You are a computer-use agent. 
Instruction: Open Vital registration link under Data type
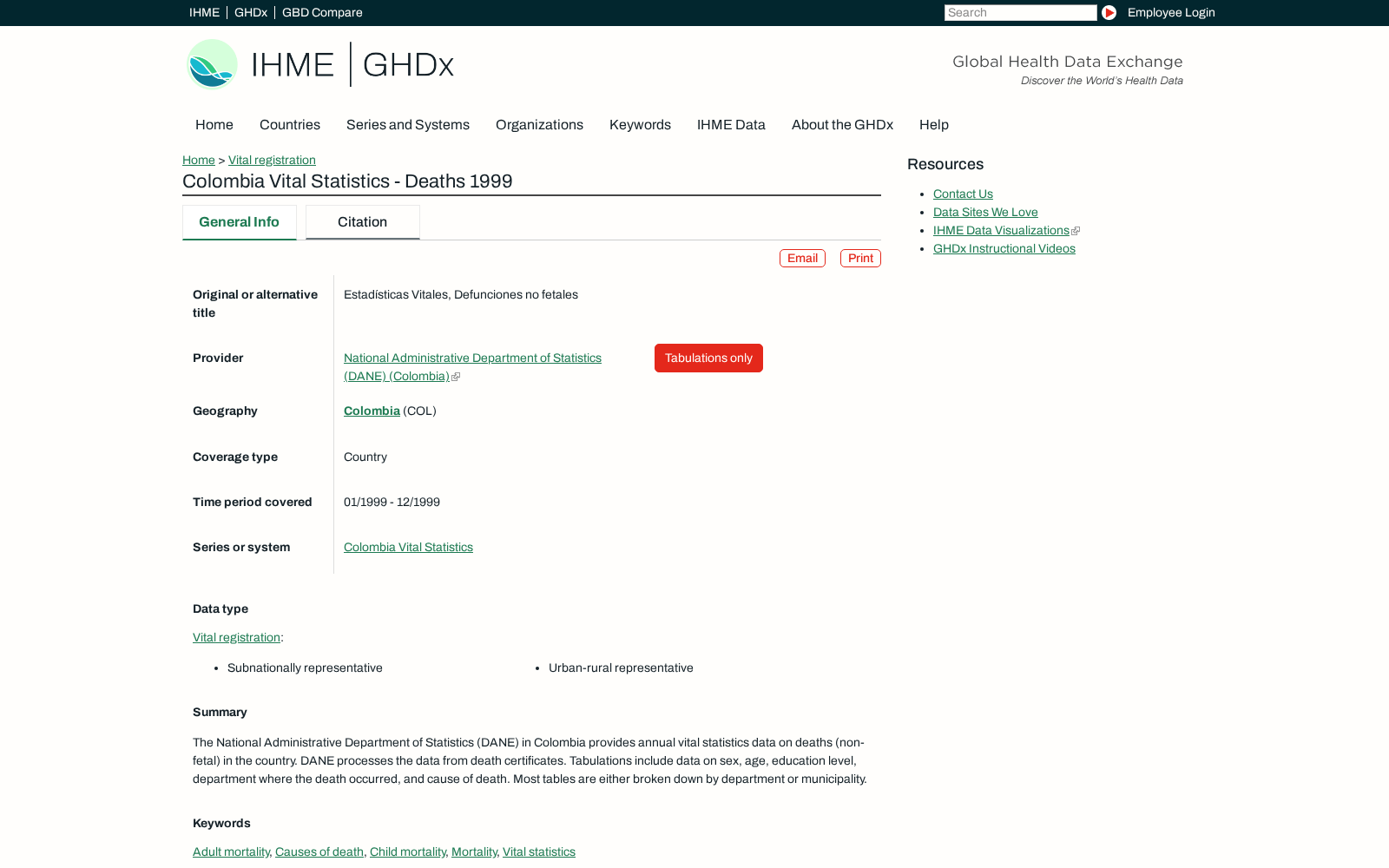point(236,638)
